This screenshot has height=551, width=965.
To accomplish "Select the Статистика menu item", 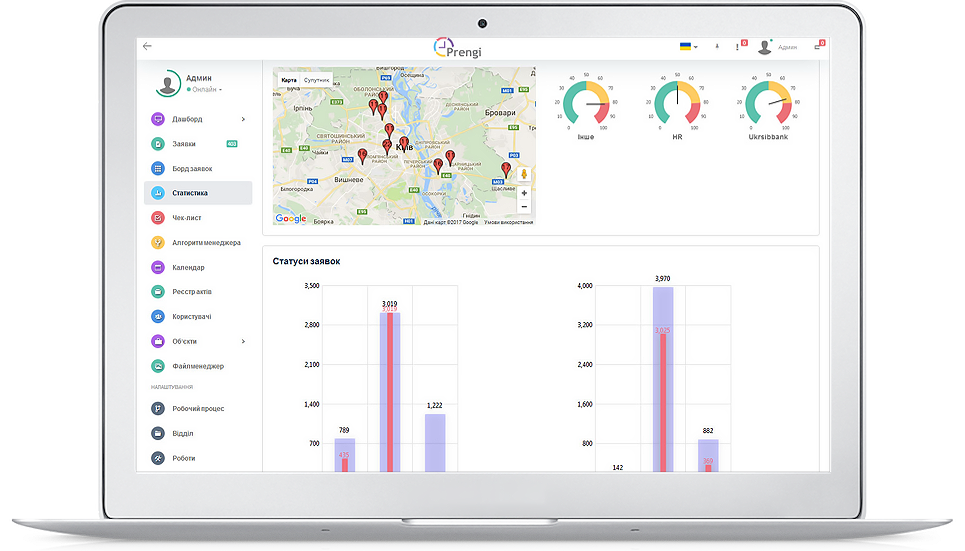I will point(190,193).
